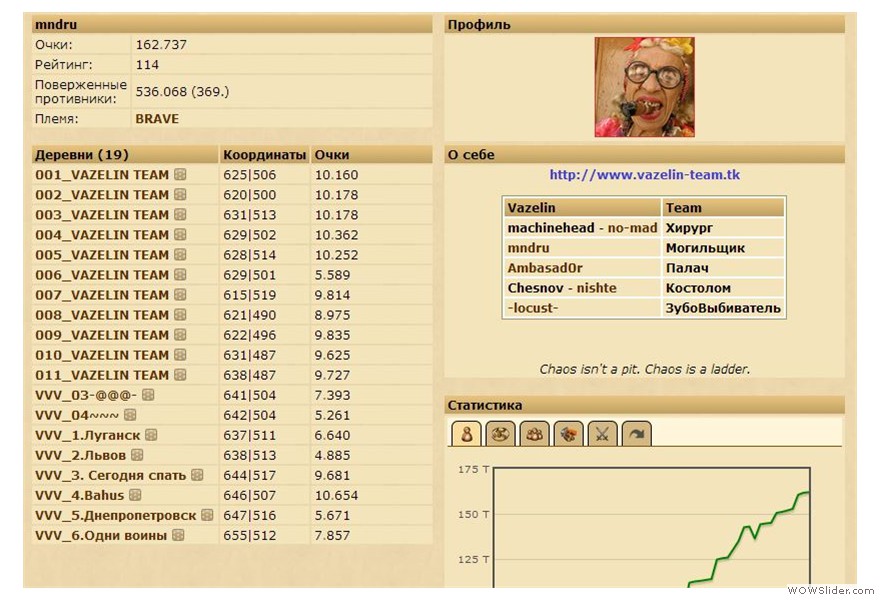Image resolution: width=880 pixels, height=600 pixels.
Task: Open village VVV_3. Сегодня спать
Action: [x=110, y=475]
